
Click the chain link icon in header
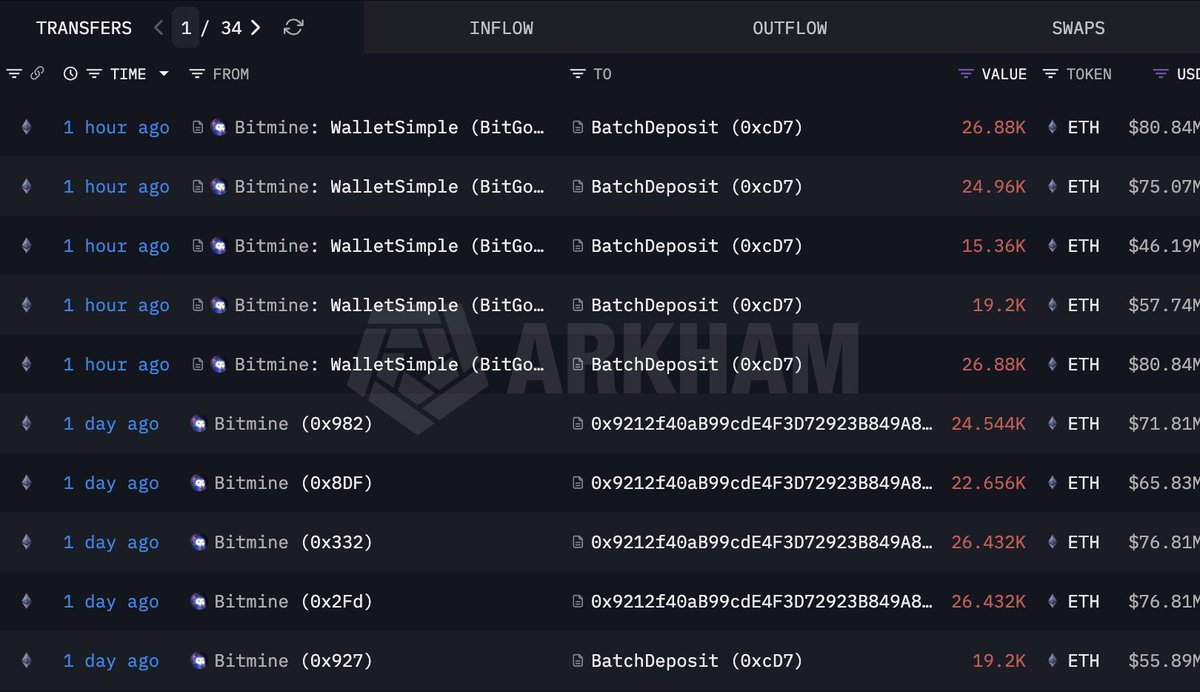click(37, 74)
